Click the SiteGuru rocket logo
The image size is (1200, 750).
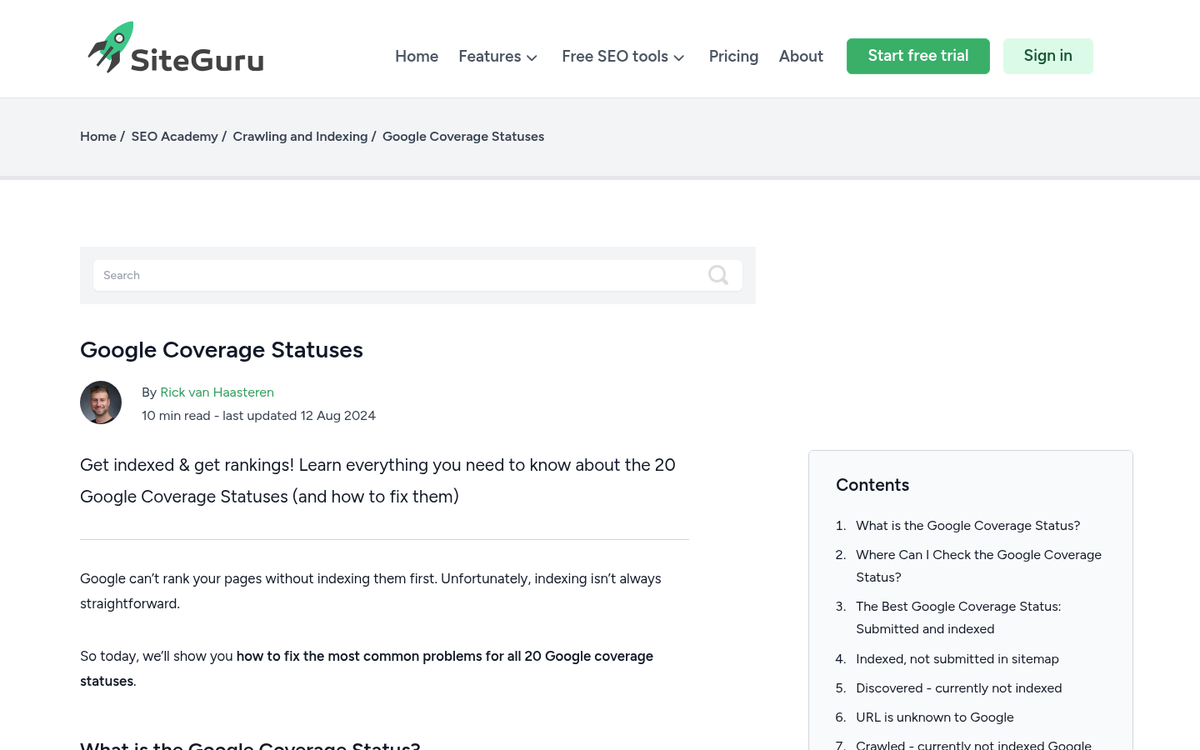[176, 48]
